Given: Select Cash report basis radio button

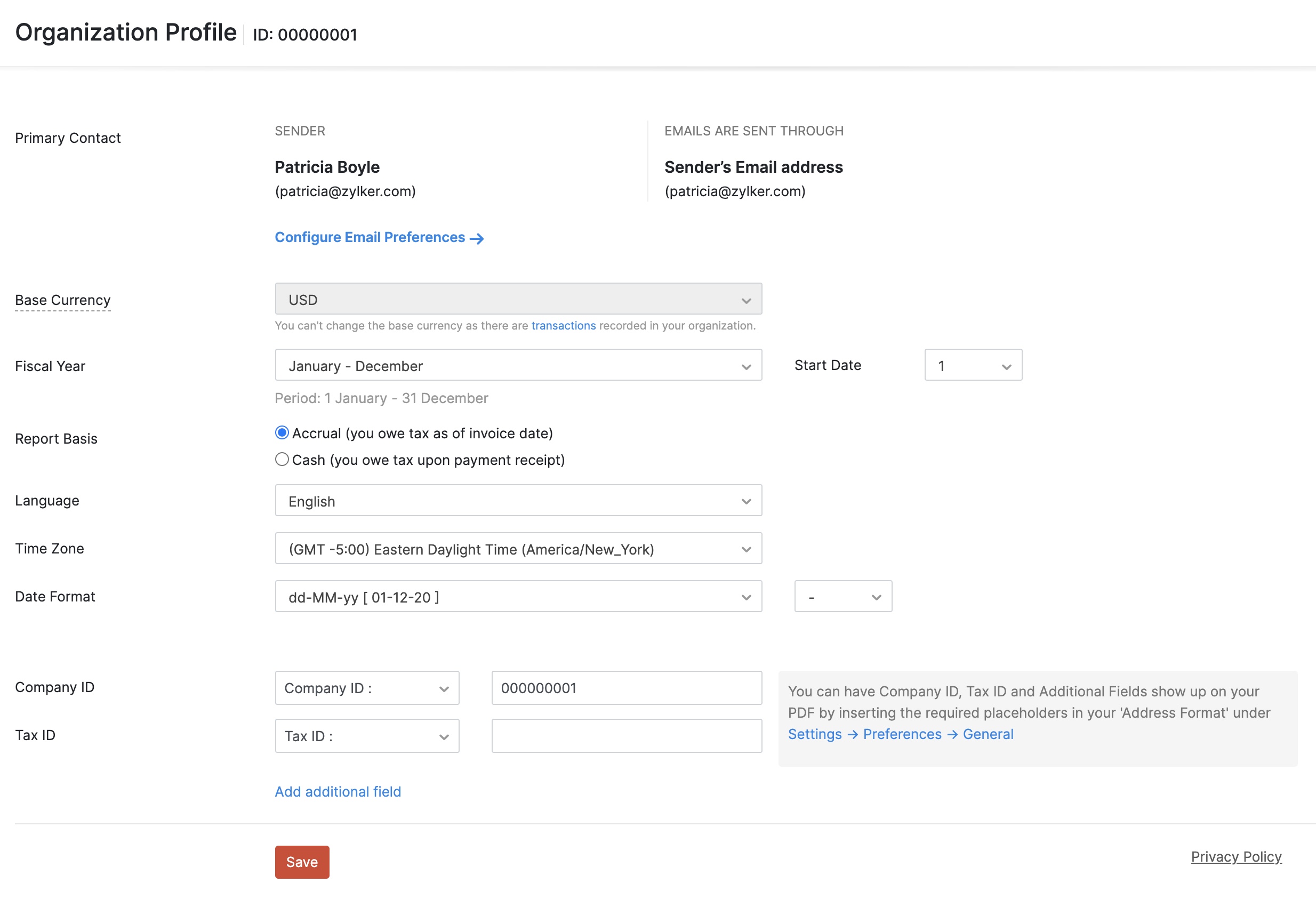Looking at the screenshot, I should click(282, 460).
